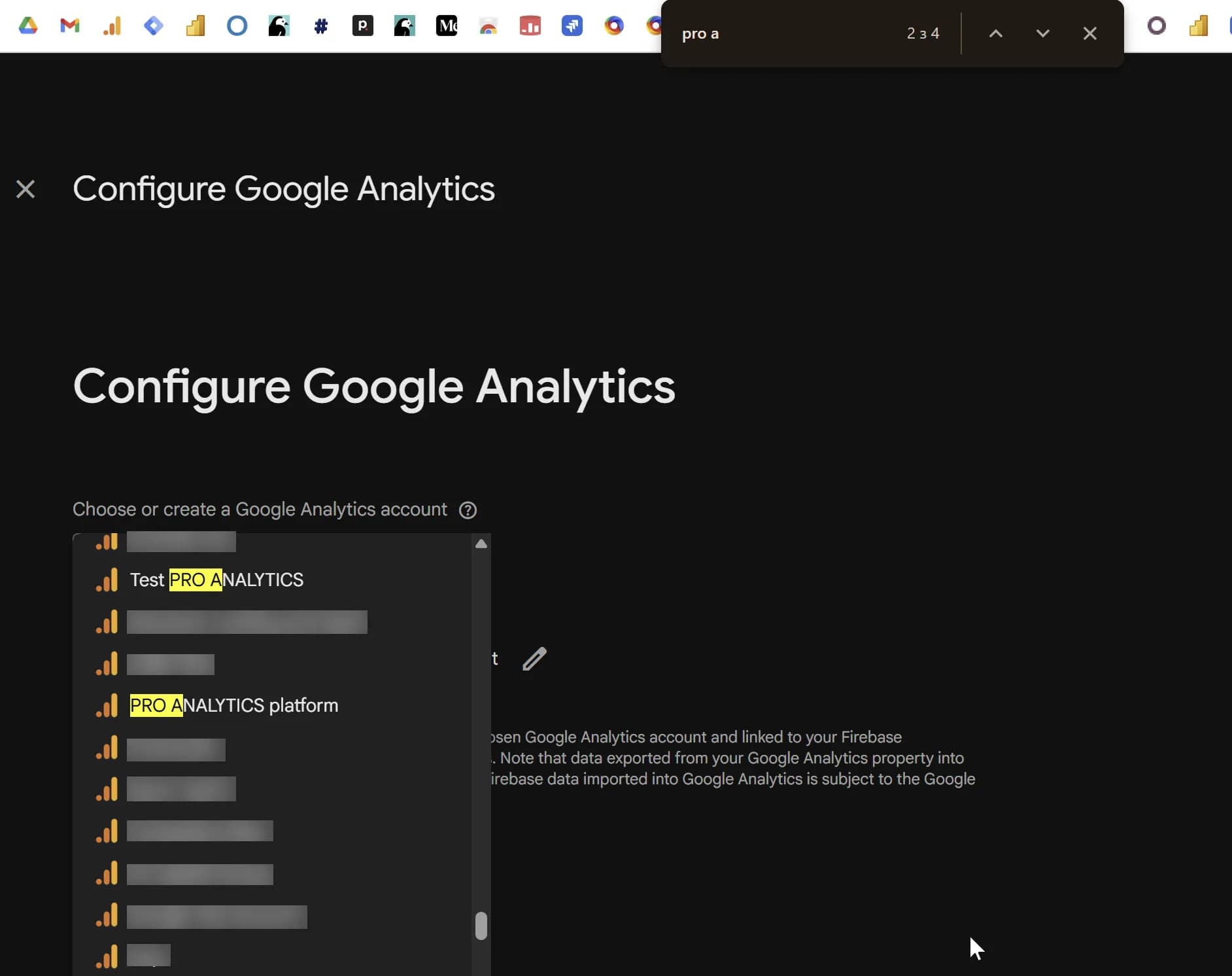1232x976 pixels.
Task: Open the Slack hashtag bookmark
Action: pos(320,26)
